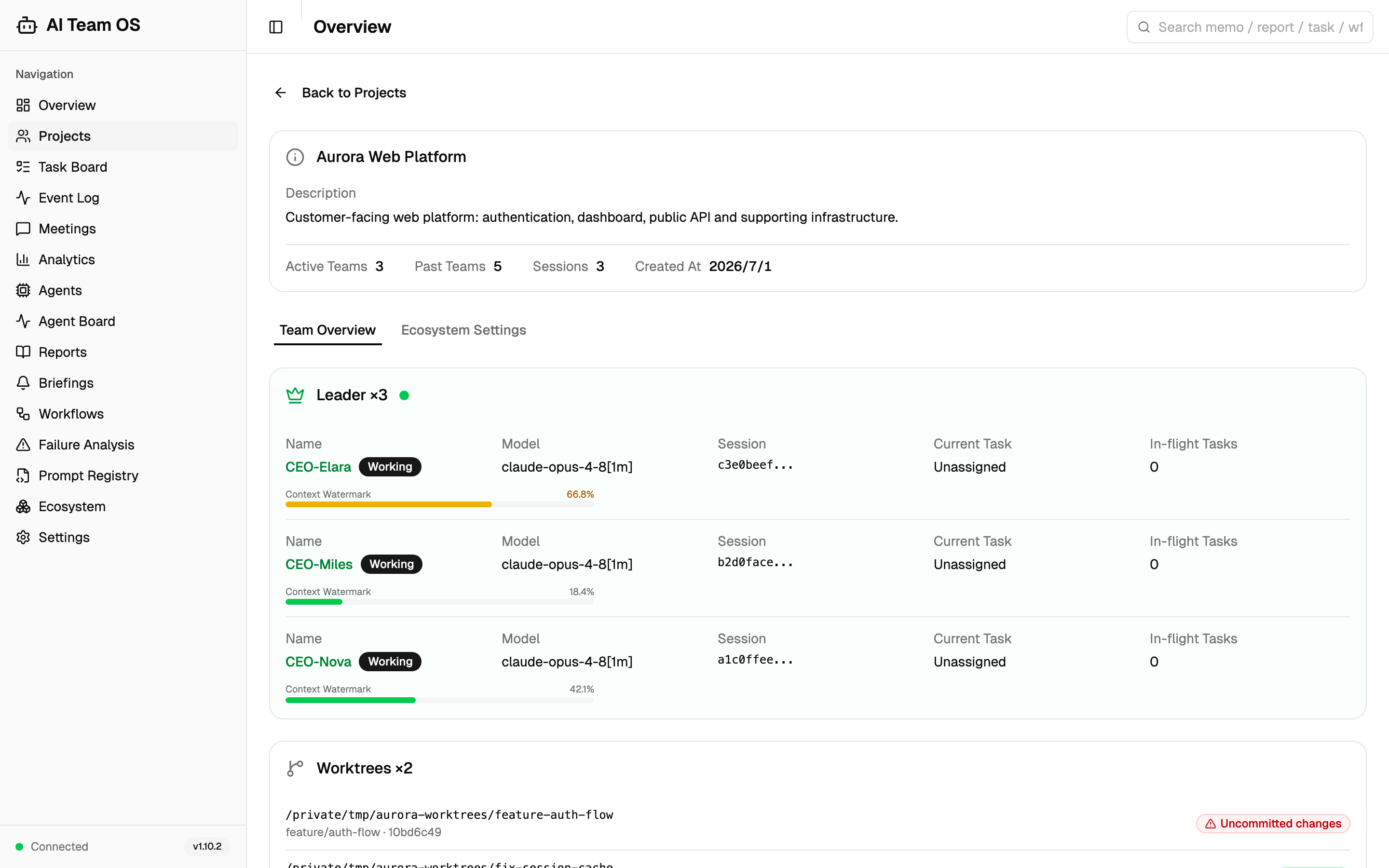Click CEO-Miles's context watermark bar
1389x868 pixels.
440,602
